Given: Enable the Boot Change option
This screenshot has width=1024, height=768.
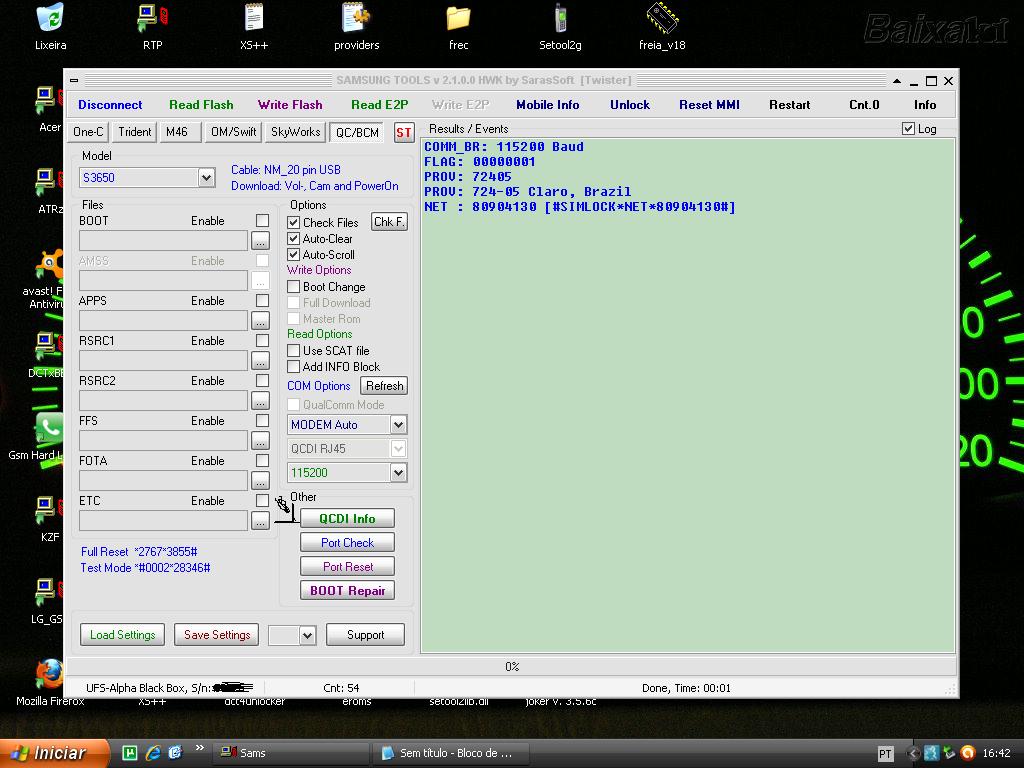Looking at the screenshot, I should pos(294,287).
